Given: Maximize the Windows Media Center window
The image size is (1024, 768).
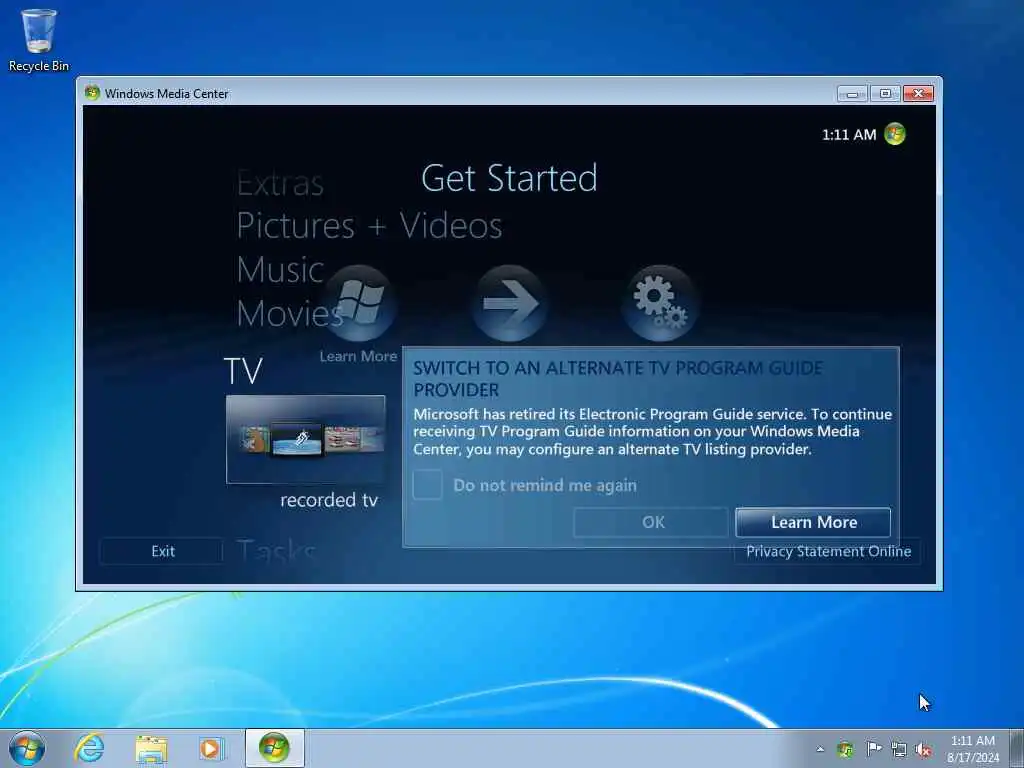Looking at the screenshot, I should (885, 94).
